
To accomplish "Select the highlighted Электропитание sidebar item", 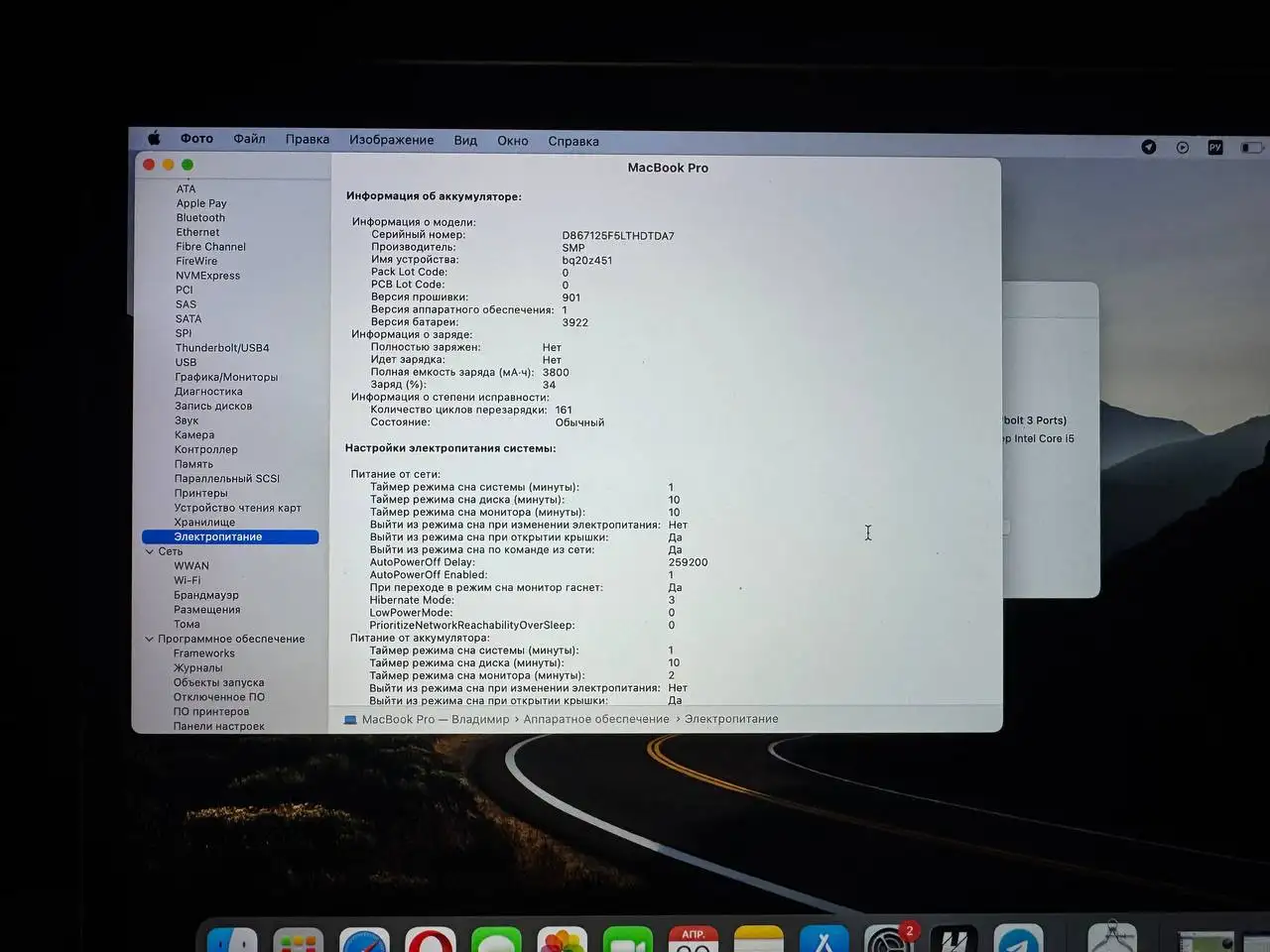I will (x=230, y=536).
